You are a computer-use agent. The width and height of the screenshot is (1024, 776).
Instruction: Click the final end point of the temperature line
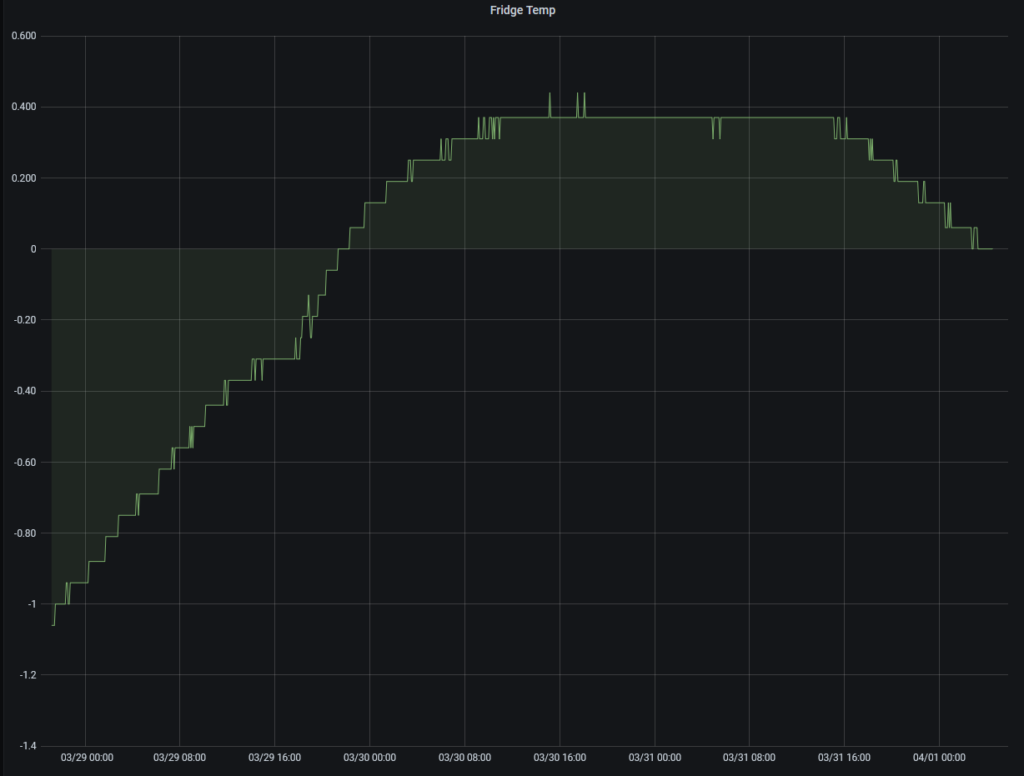[x=991, y=249]
